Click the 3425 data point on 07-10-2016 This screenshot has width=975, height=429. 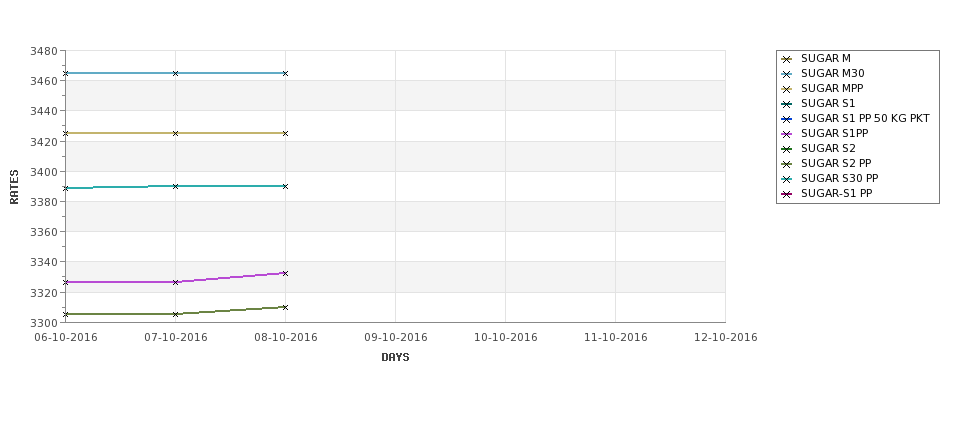pos(175,133)
